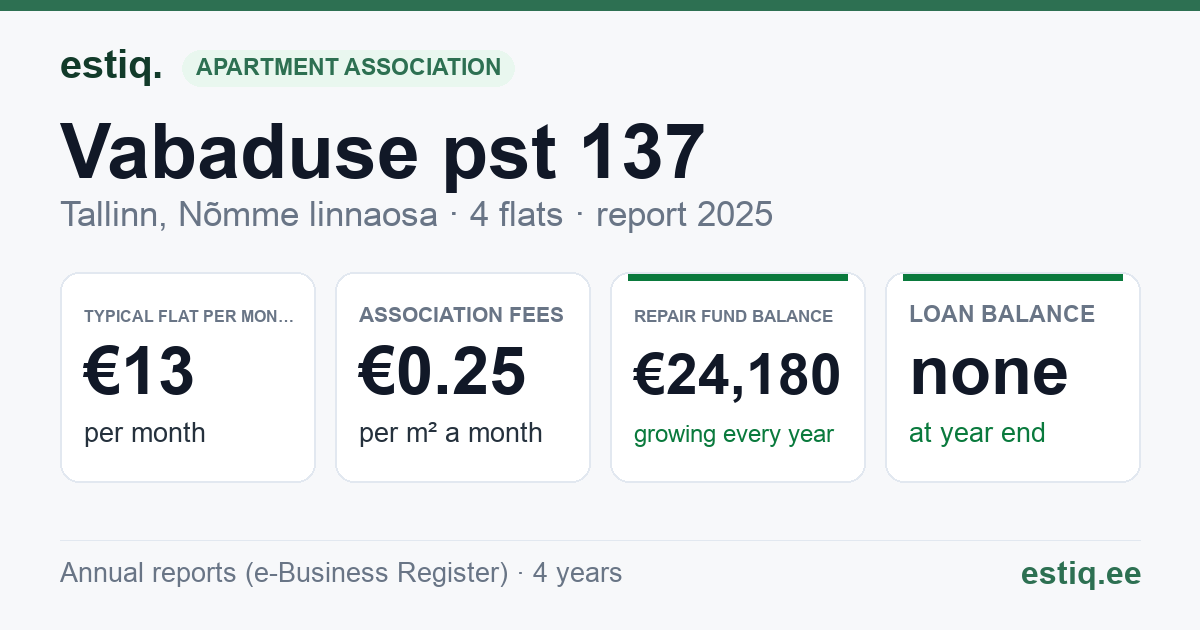Screen dimensions: 1200x630
Task: Click 'growing every year' text
Action: tap(734, 435)
